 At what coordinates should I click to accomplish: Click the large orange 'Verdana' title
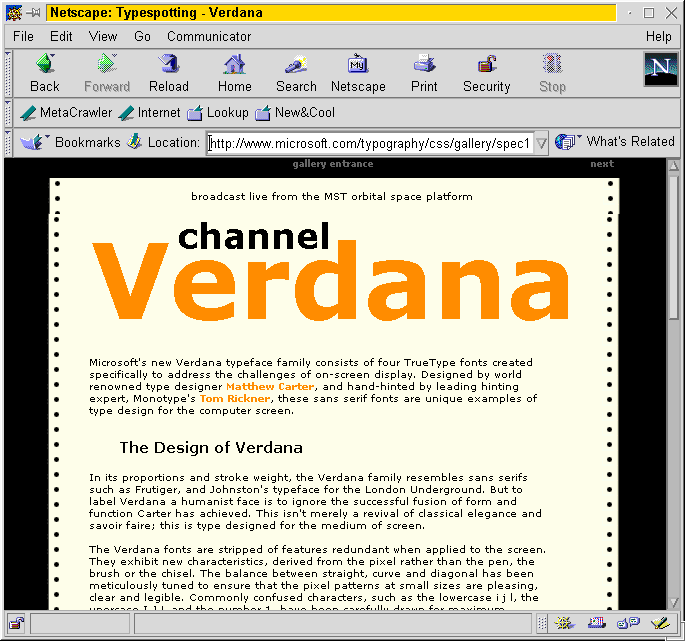[331, 282]
